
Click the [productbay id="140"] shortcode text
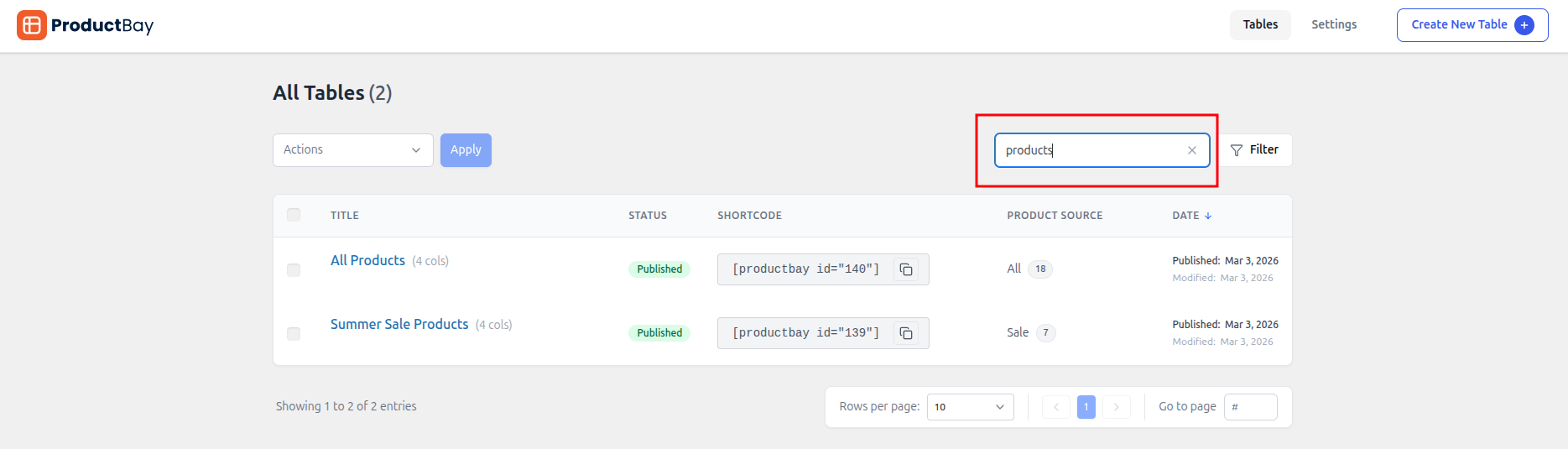[x=806, y=269]
